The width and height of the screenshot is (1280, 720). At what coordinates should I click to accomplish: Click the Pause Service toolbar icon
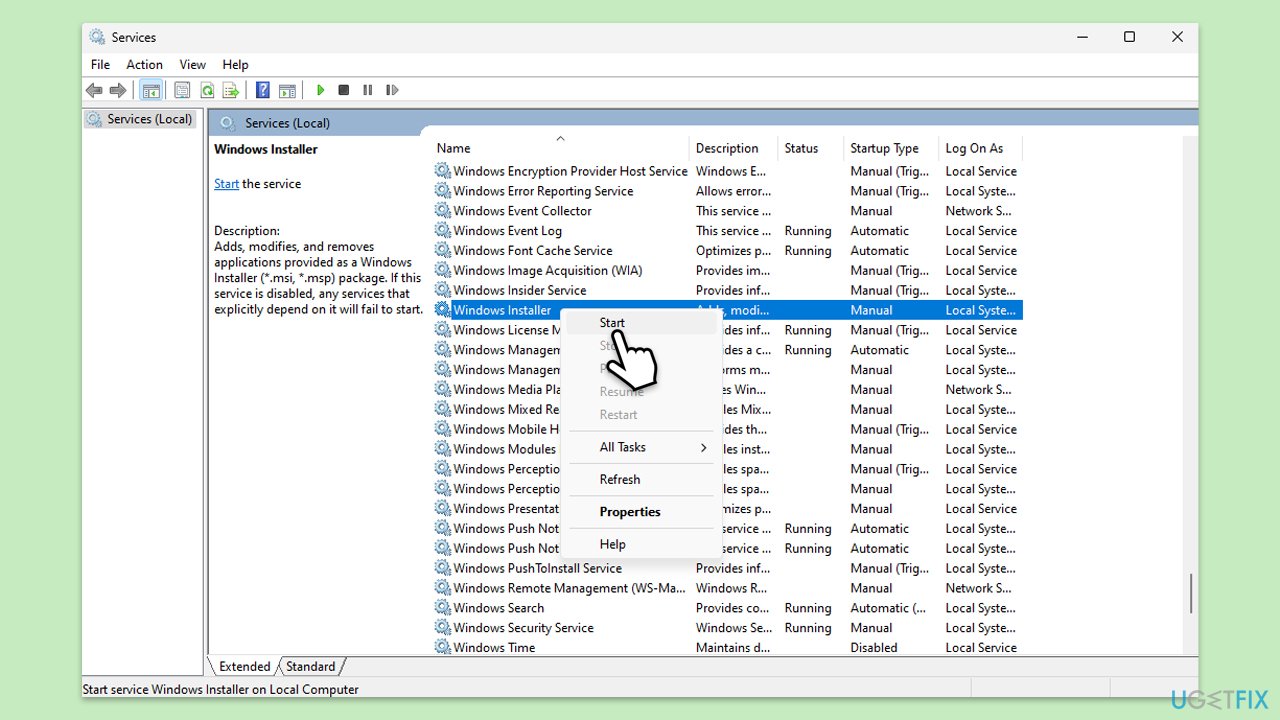(x=368, y=90)
